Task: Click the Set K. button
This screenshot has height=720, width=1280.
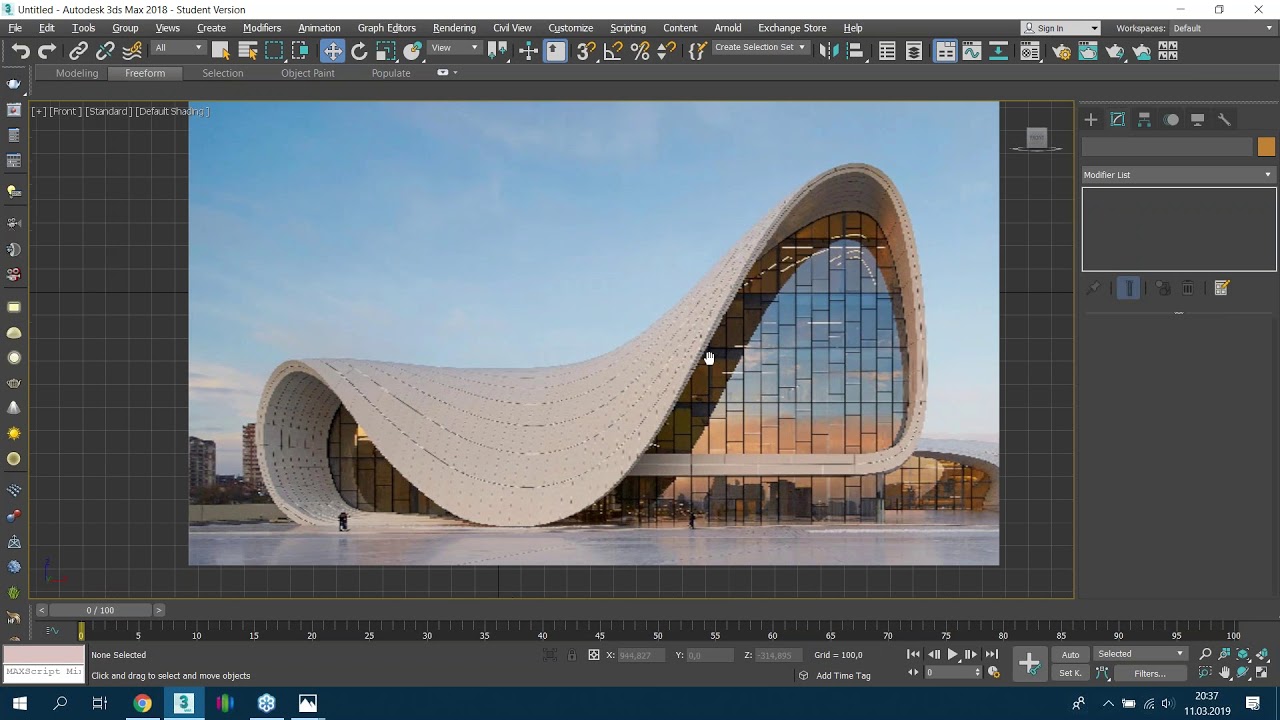Action: [x=1071, y=673]
